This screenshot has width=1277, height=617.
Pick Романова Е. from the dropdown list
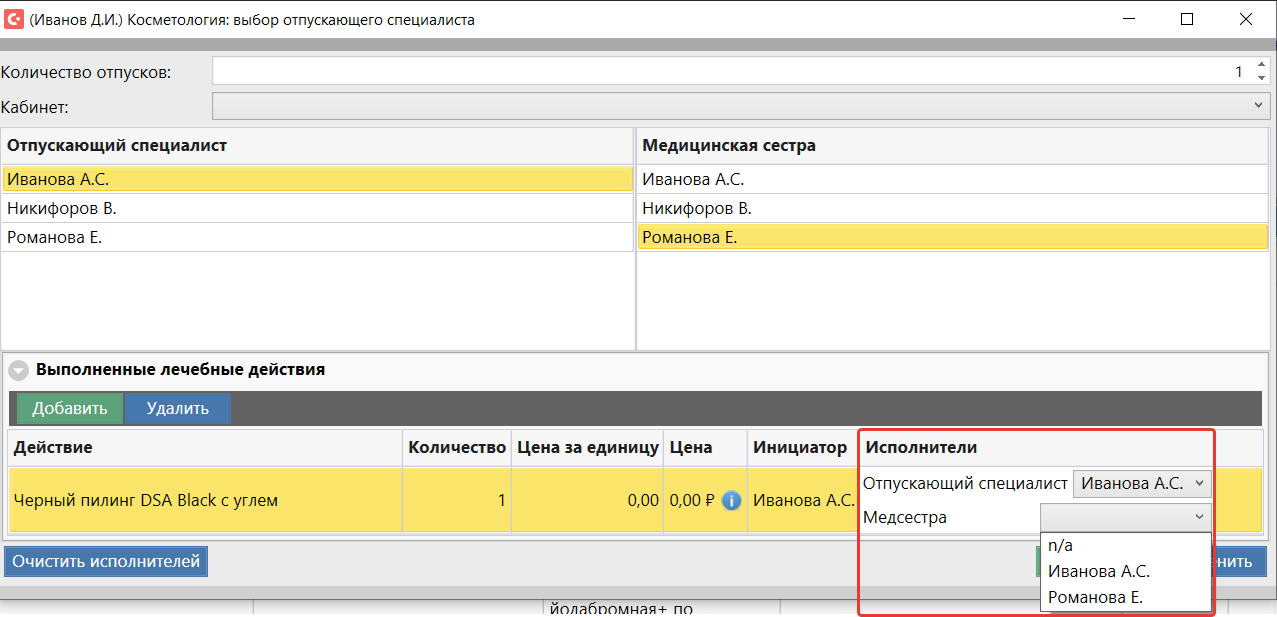pos(1095,597)
